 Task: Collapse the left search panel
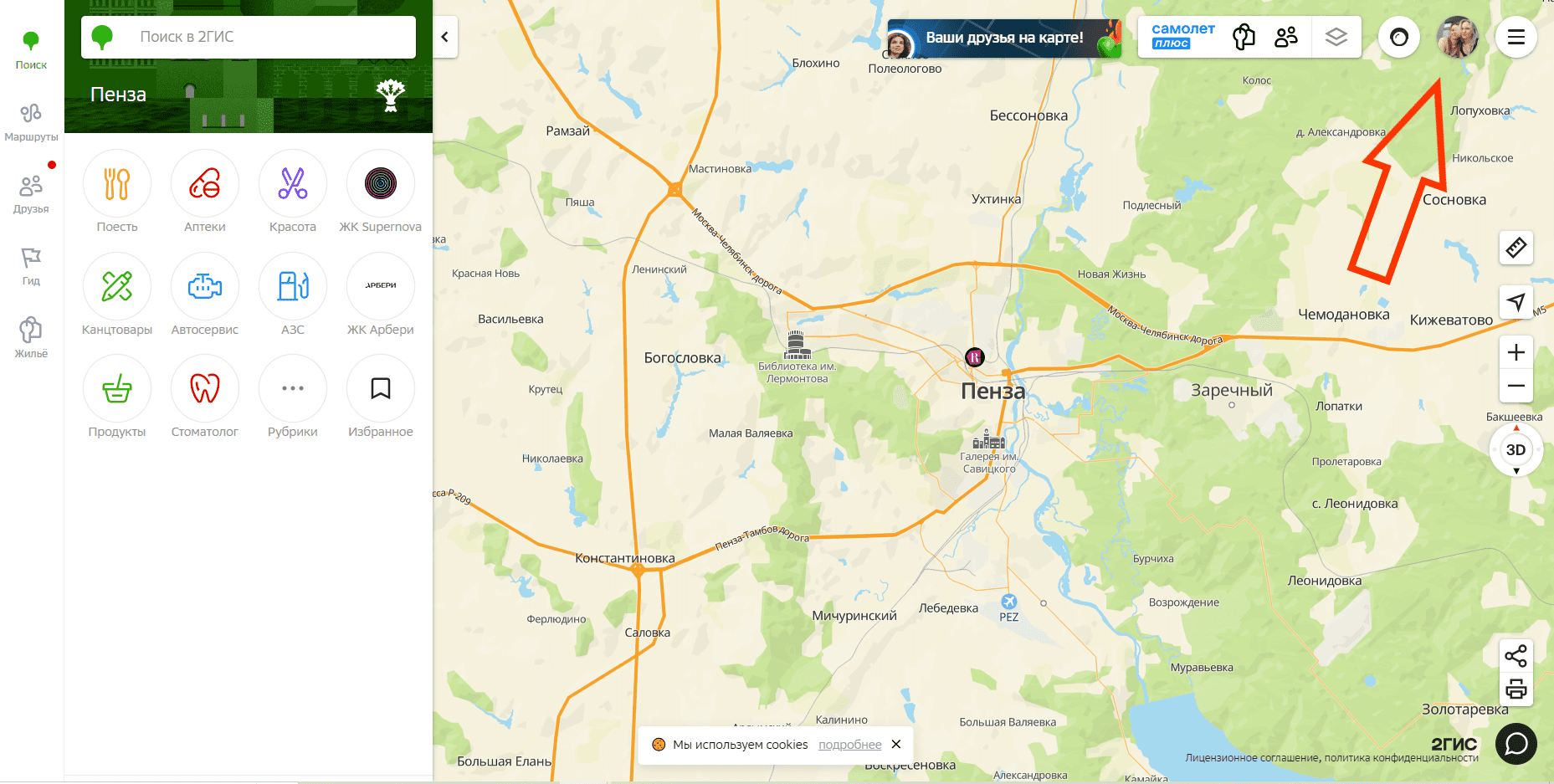[x=445, y=37]
